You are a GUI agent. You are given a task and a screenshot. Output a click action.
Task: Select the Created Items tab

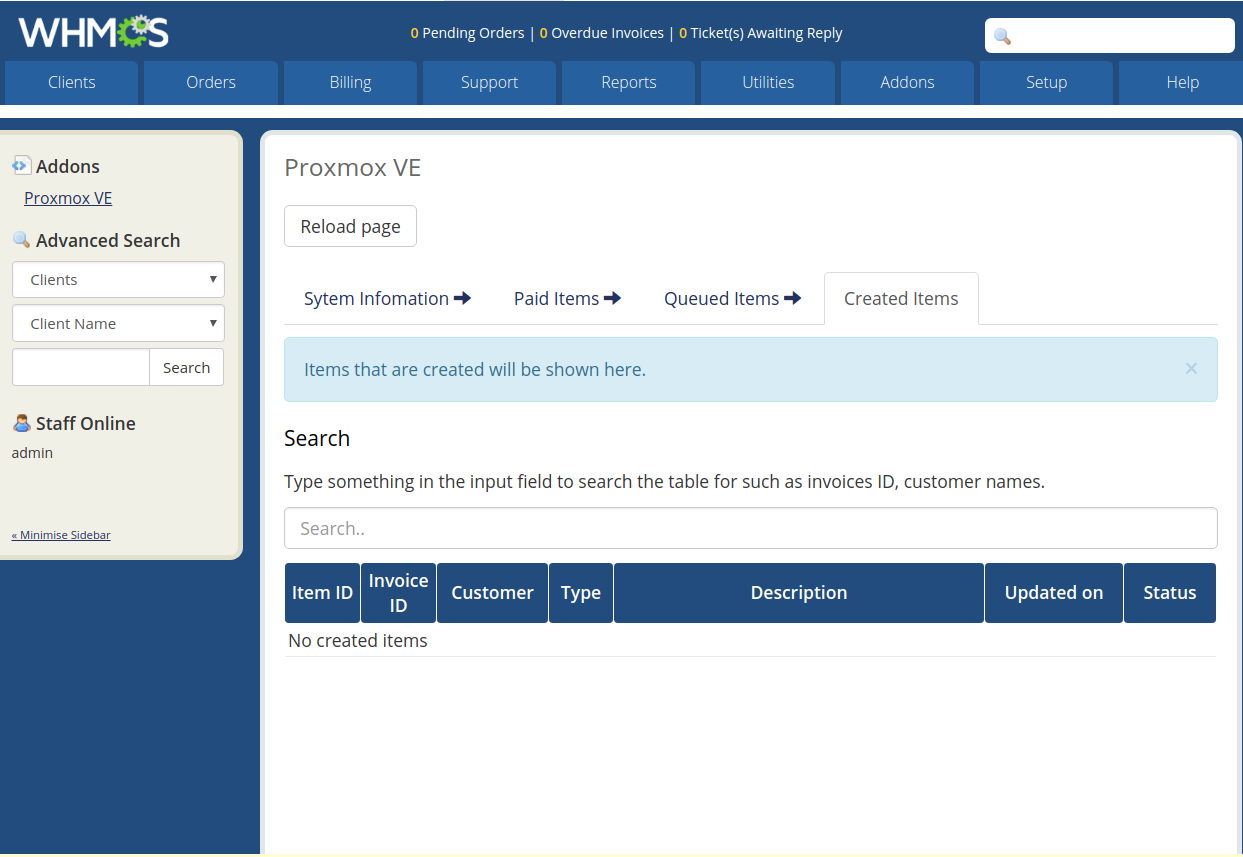click(901, 298)
